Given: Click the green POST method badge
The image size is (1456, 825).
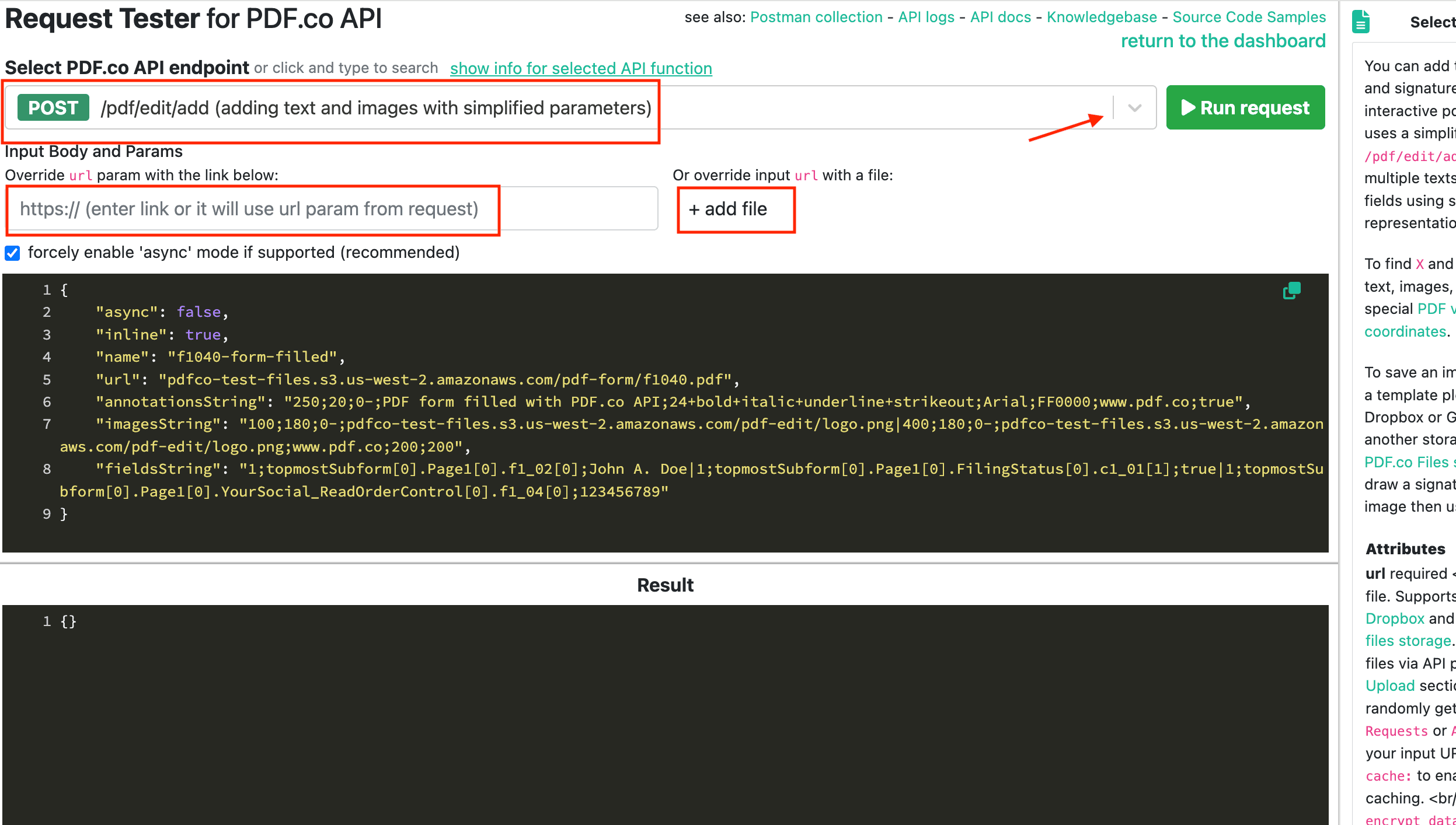Looking at the screenshot, I should 53,108.
